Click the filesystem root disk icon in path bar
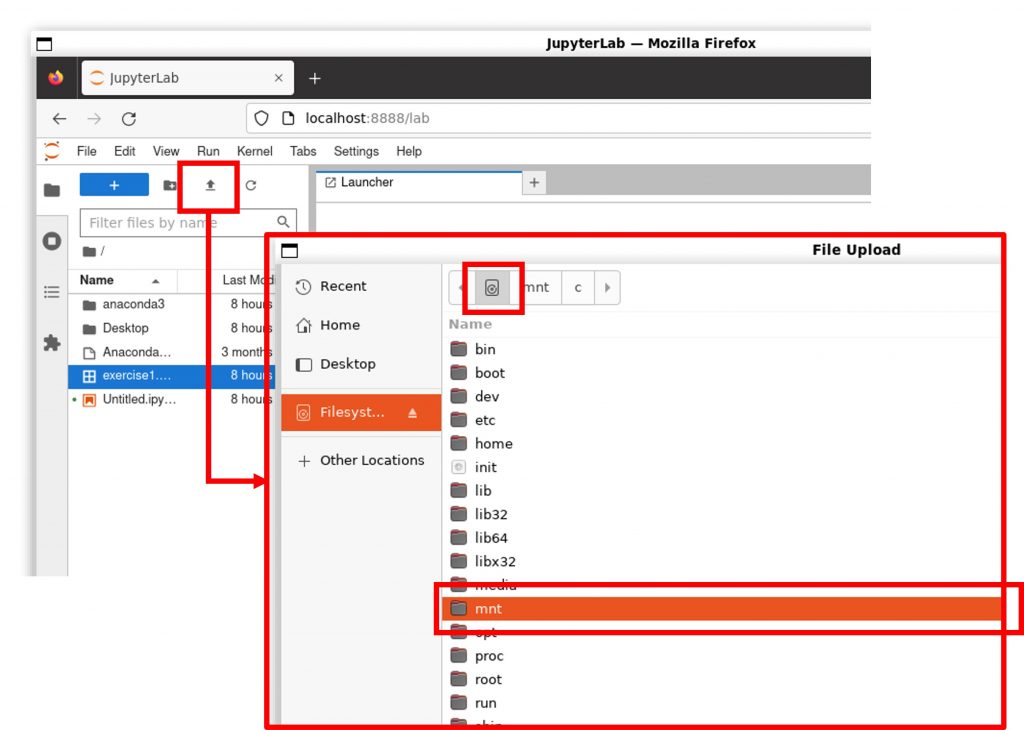 tap(491, 288)
